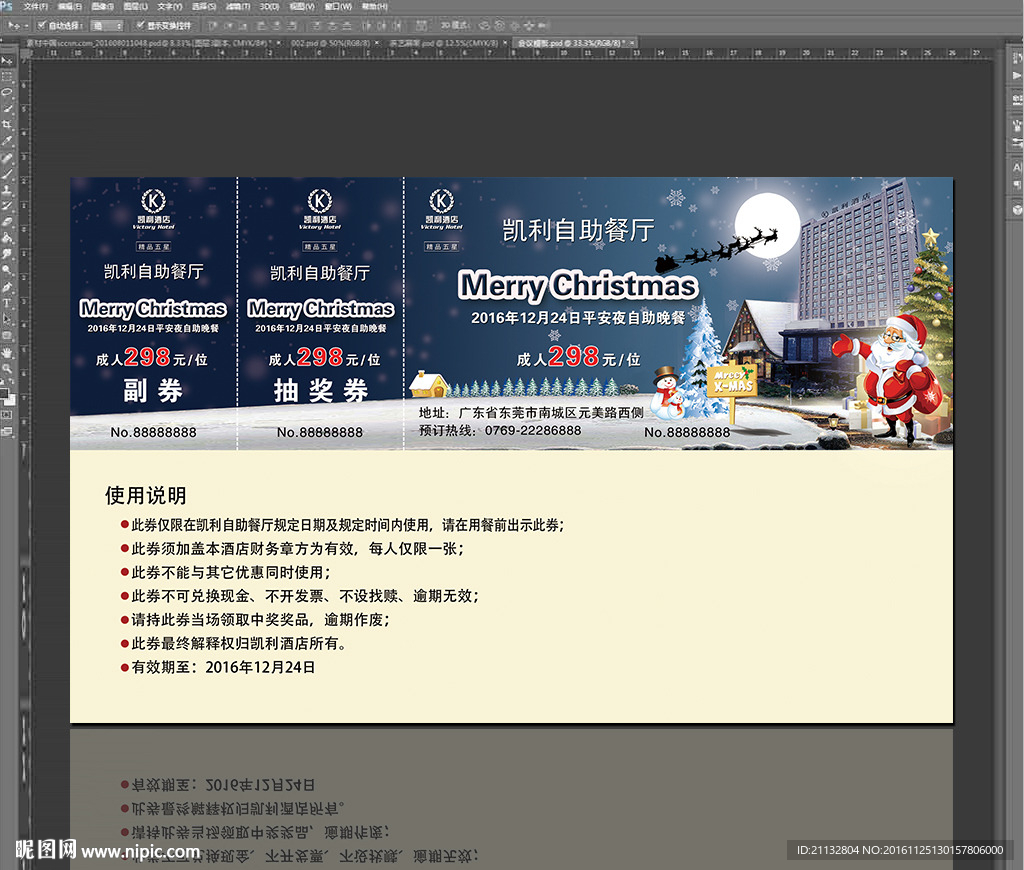Select the Eyedropper tool
Image resolution: width=1024 pixels, height=870 pixels.
click(7, 140)
